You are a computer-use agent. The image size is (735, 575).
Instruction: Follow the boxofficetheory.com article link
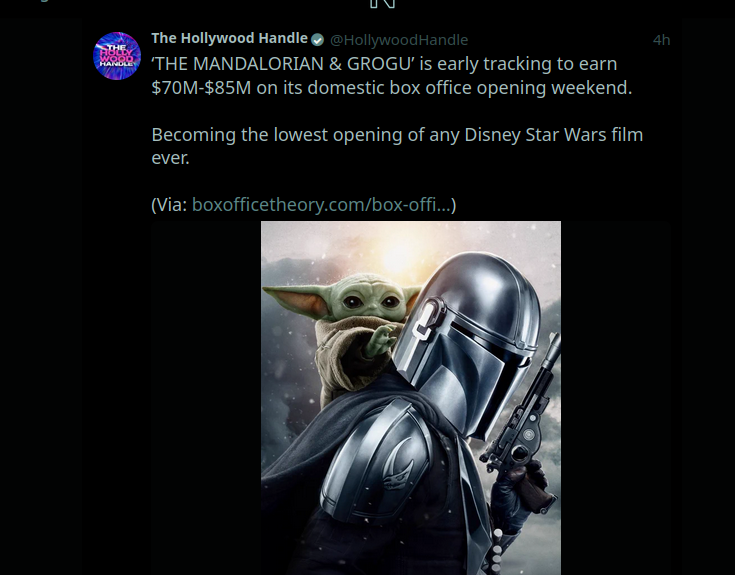click(x=321, y=205)
